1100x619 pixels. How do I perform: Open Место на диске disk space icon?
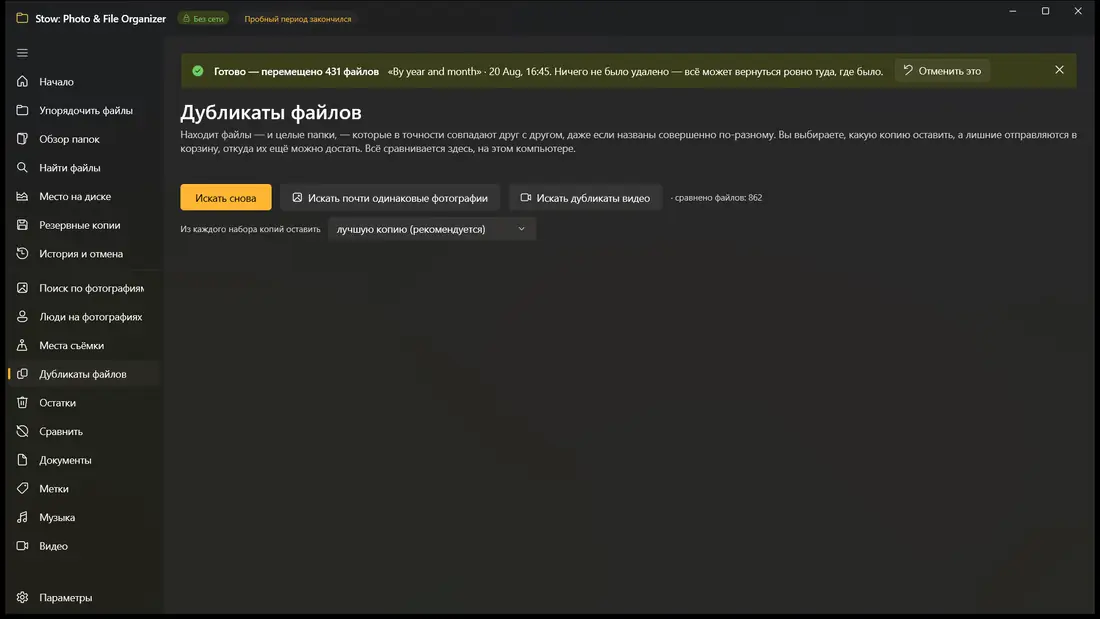coord(22,197)
